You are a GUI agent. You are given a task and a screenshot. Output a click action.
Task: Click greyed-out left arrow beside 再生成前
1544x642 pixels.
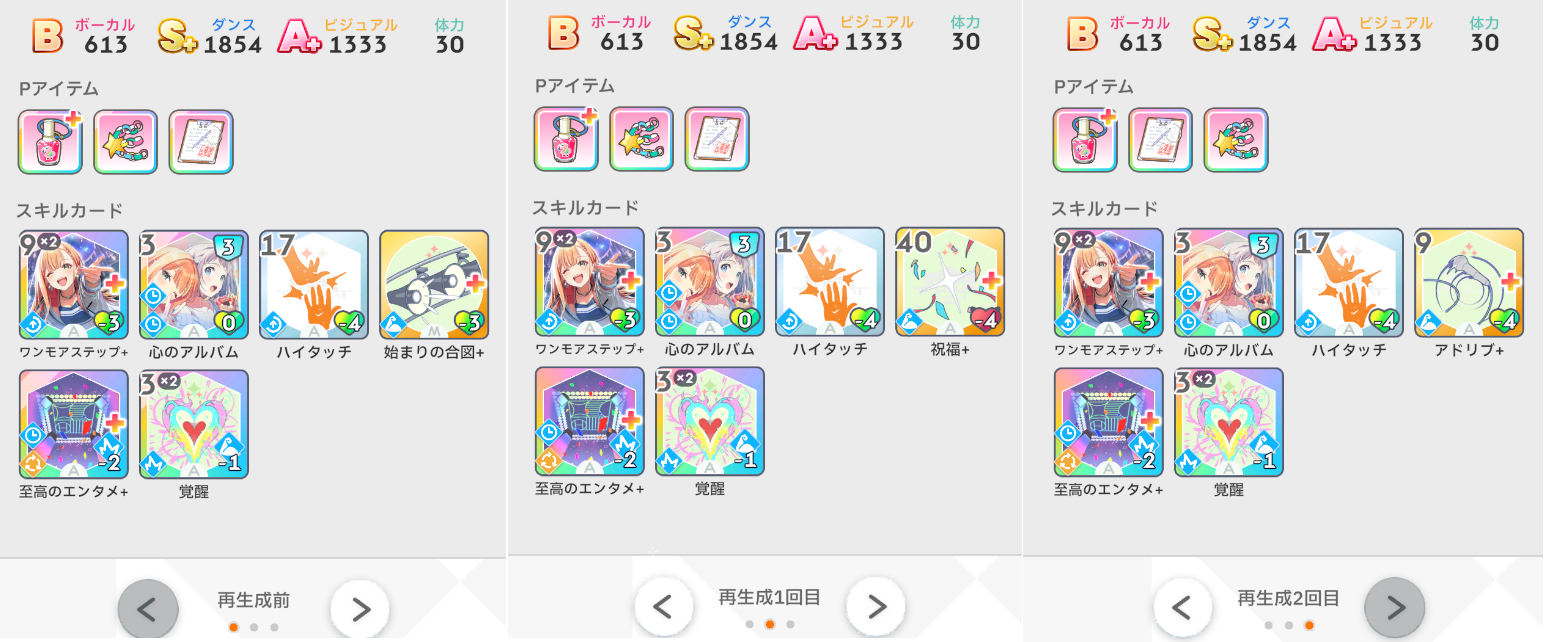tap(148, 608)
